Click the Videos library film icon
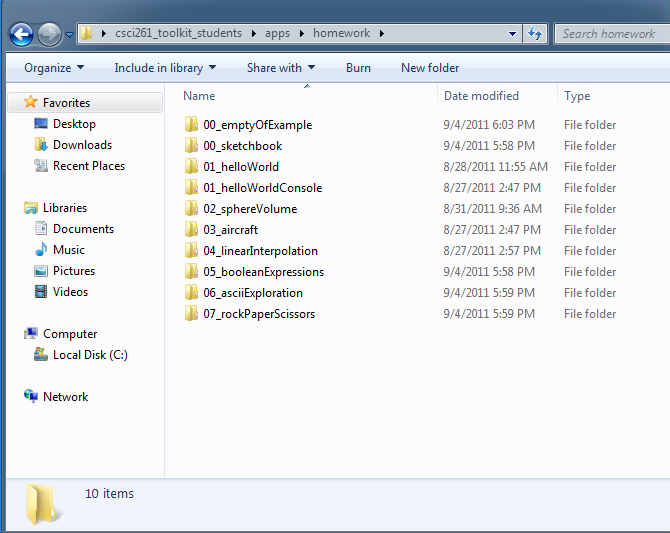 click(41, 292)
